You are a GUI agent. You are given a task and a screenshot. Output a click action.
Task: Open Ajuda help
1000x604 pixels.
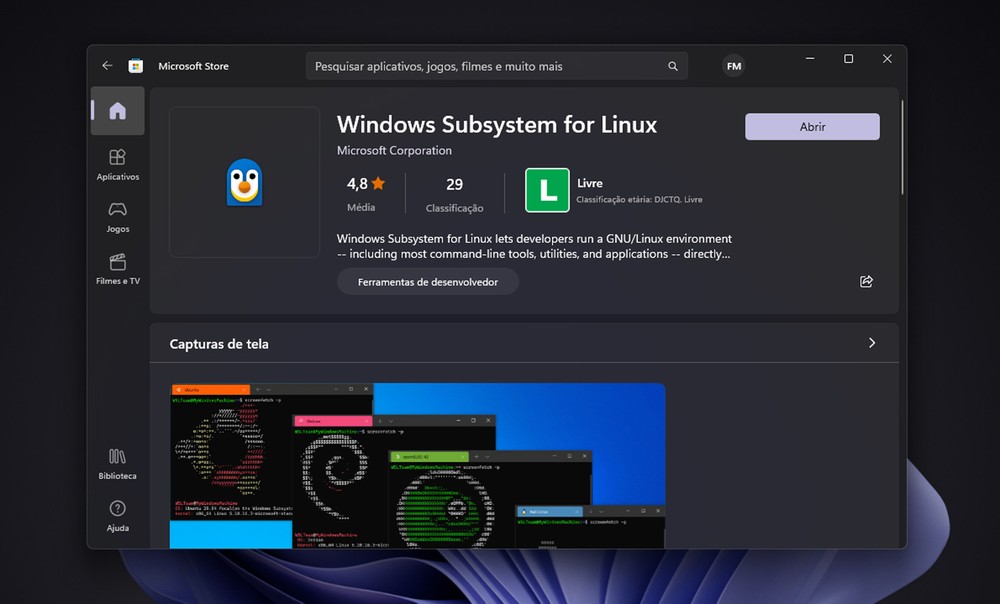click(117, 516)
